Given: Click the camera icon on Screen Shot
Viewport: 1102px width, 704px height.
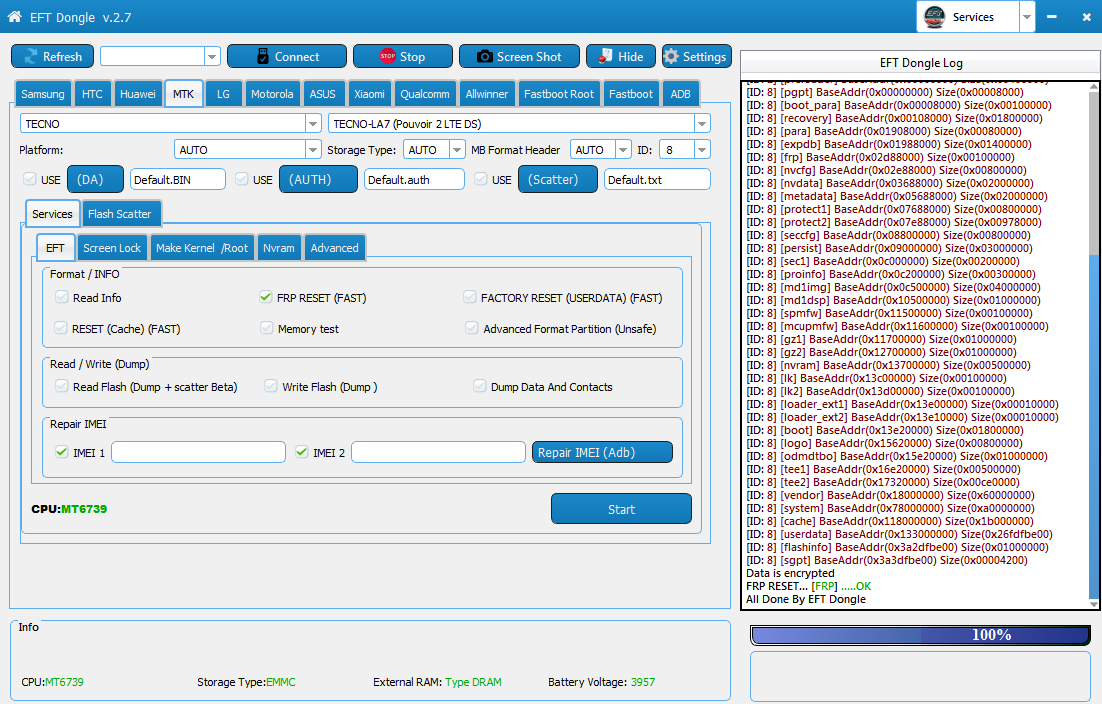Looking at the screenshot, I should 484,57.
